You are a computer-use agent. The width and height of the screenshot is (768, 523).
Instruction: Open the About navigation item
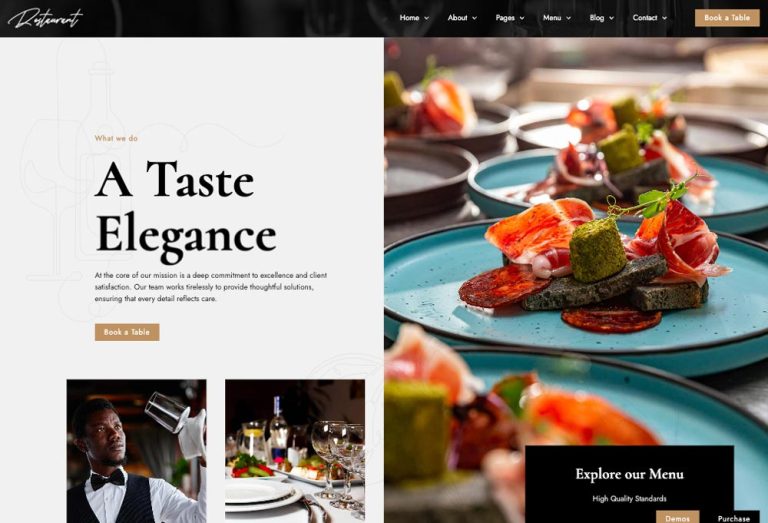click(x=457, y=18)
